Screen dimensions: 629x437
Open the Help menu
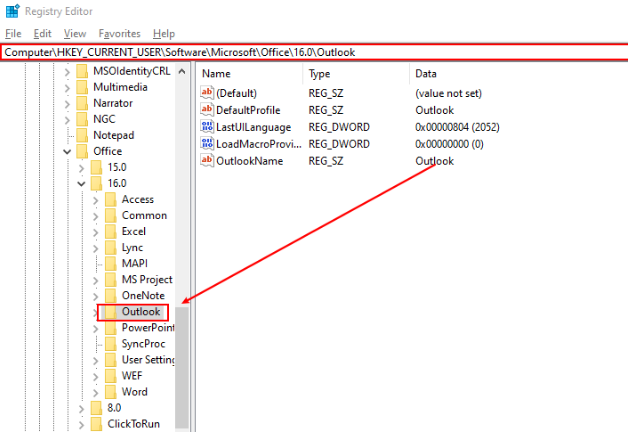tap(164, 34)
